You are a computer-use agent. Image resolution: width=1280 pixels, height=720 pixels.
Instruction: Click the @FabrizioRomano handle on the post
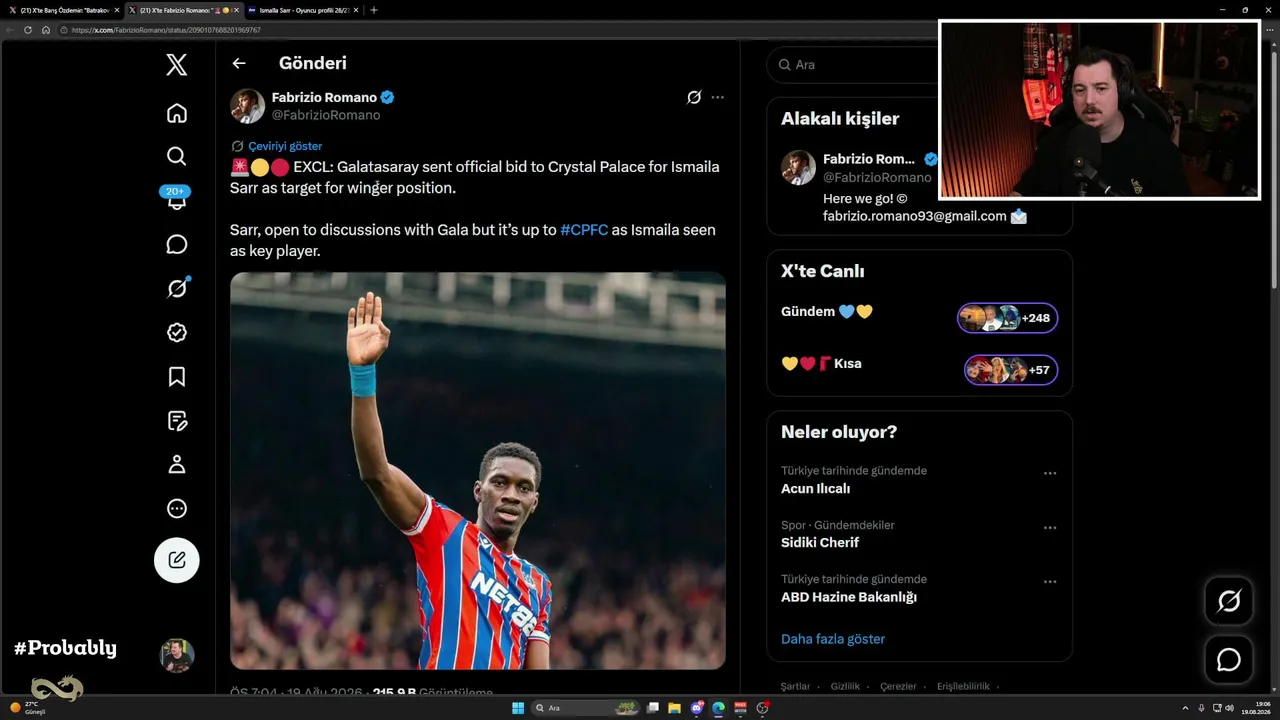click(x=326, y=115)
